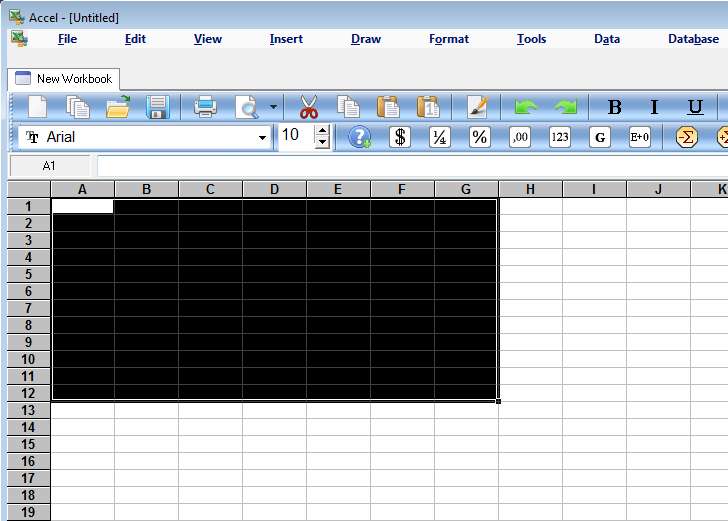Screen dimensions: 728x521
Task: Select column H header
Action: pos(530,189)
